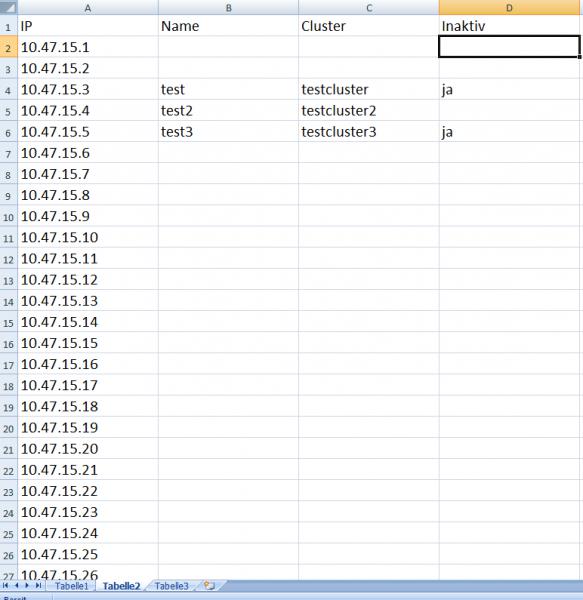Select row 4 header

click(8, 90)
